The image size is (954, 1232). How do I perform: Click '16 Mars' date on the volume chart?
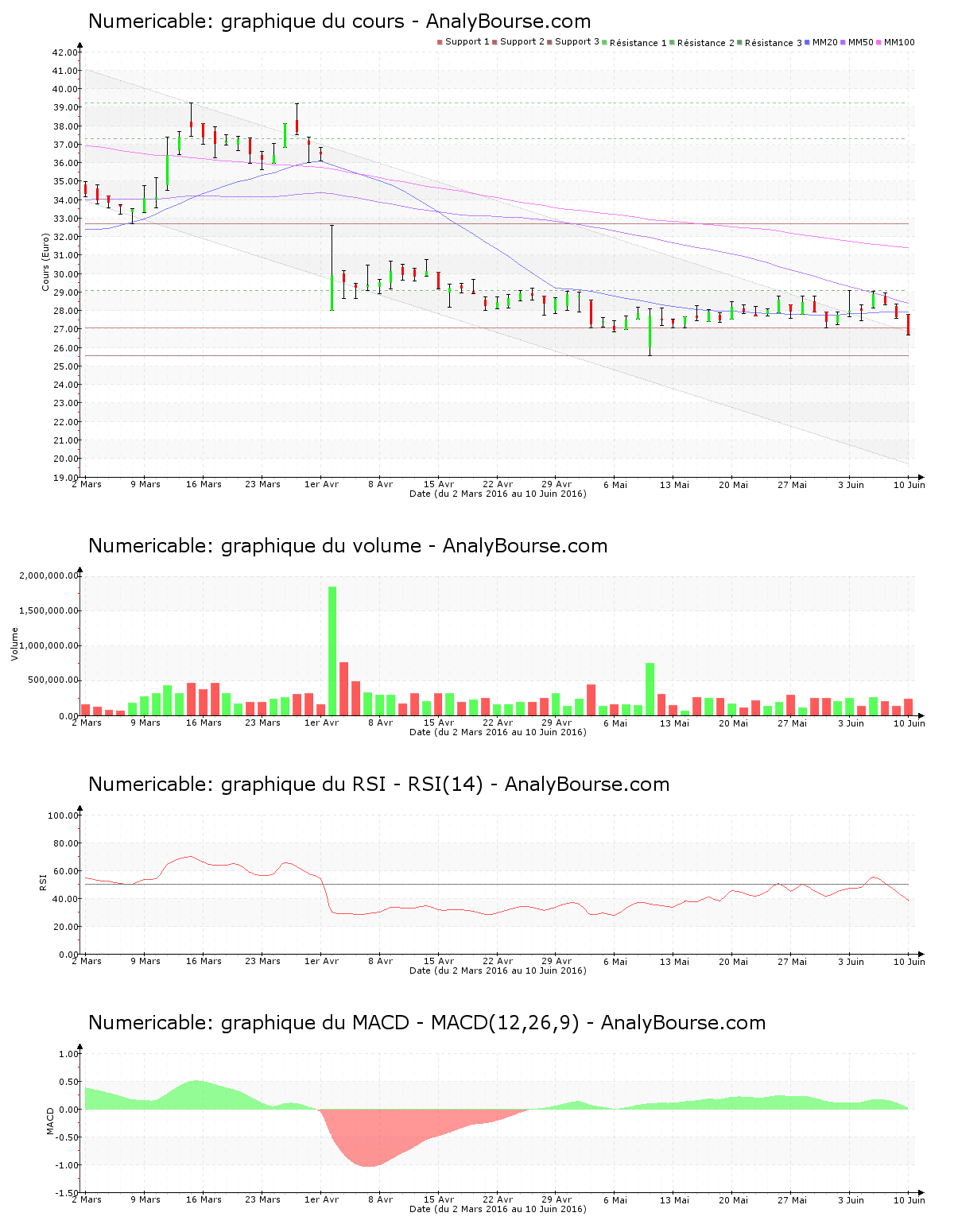204,723
